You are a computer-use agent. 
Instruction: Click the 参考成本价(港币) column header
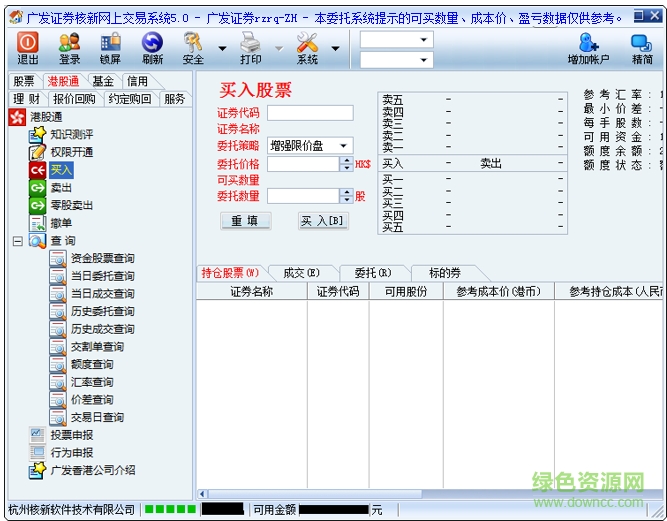pyautogui.click(x=499, y=291)
